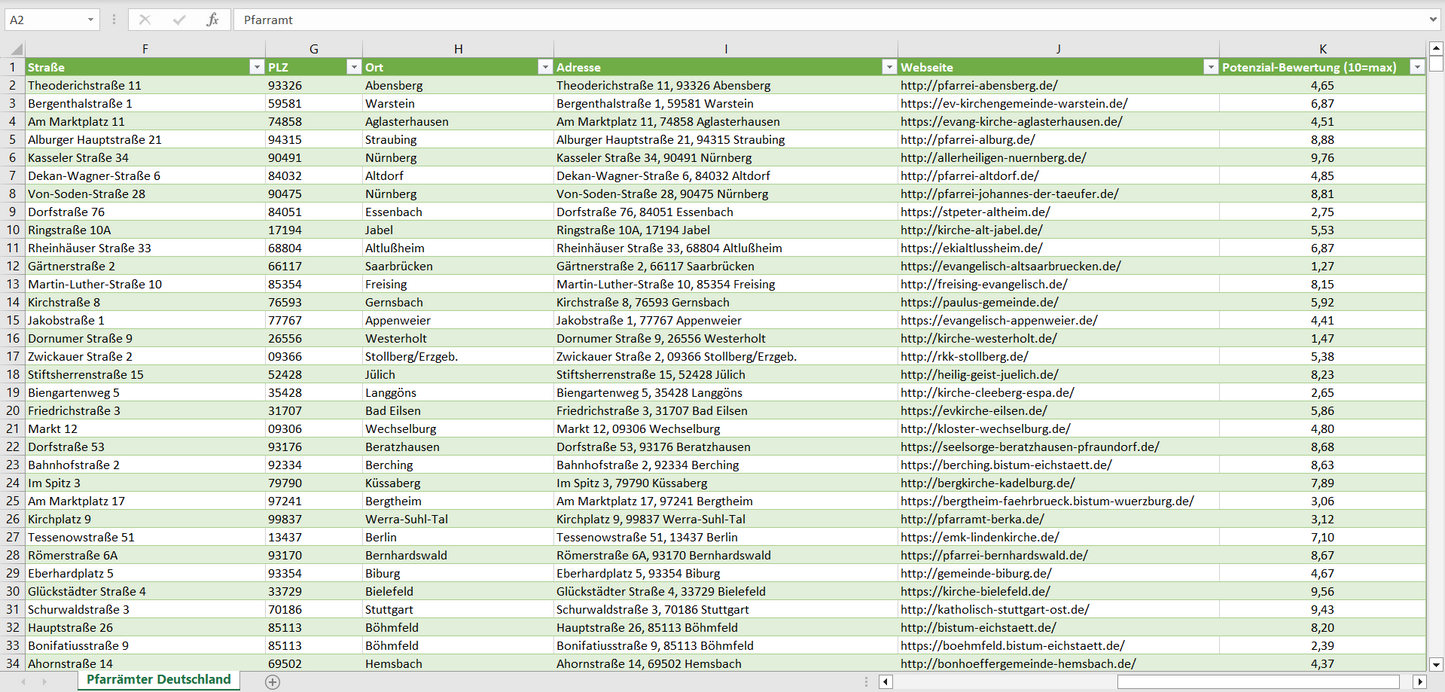The height and width of the screenshot is (692, 1445).
Task: Select column header J
Action: click(x=1058, y=49)
